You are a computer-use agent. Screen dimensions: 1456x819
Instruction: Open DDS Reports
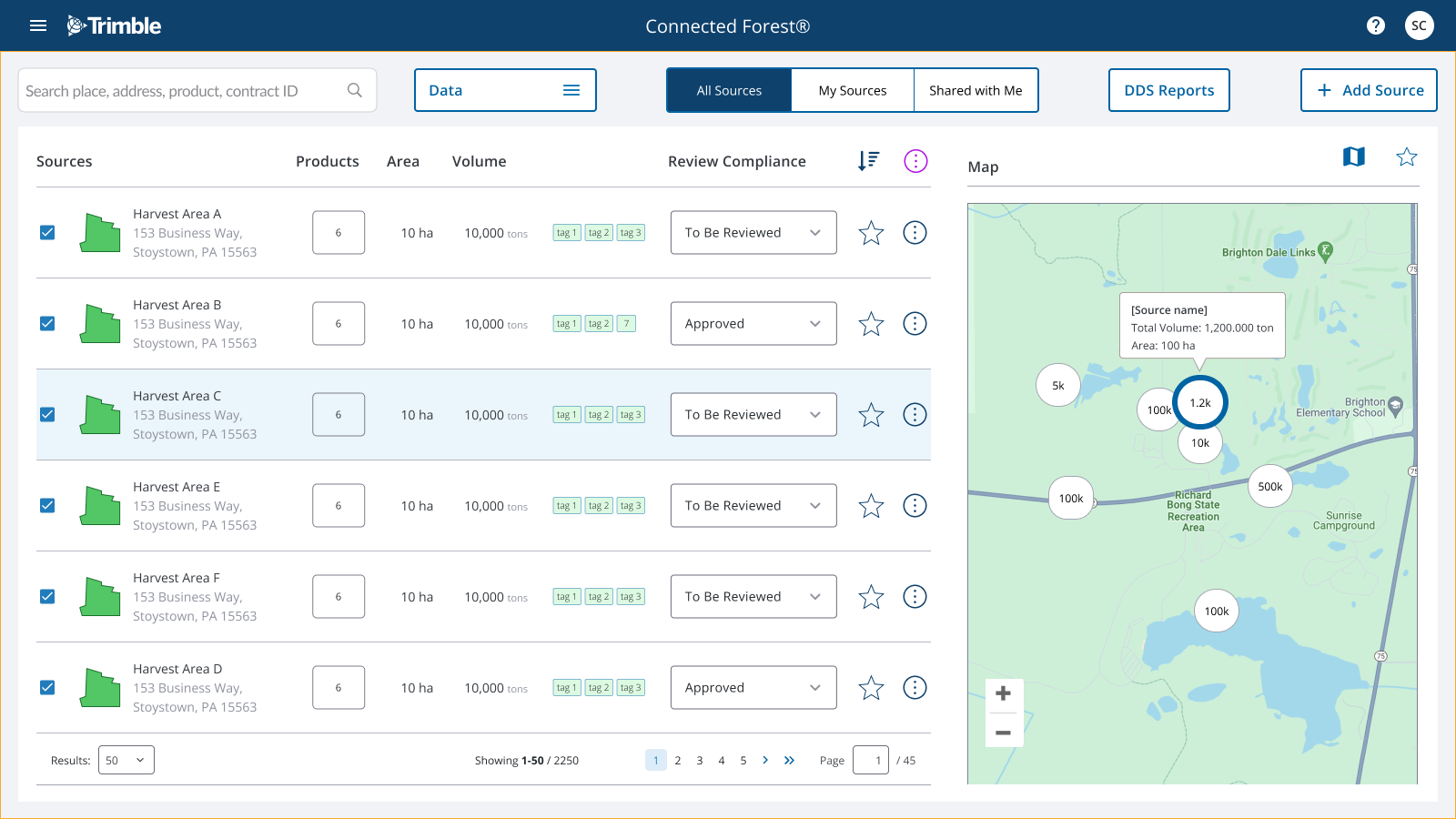pos(1168,90)
